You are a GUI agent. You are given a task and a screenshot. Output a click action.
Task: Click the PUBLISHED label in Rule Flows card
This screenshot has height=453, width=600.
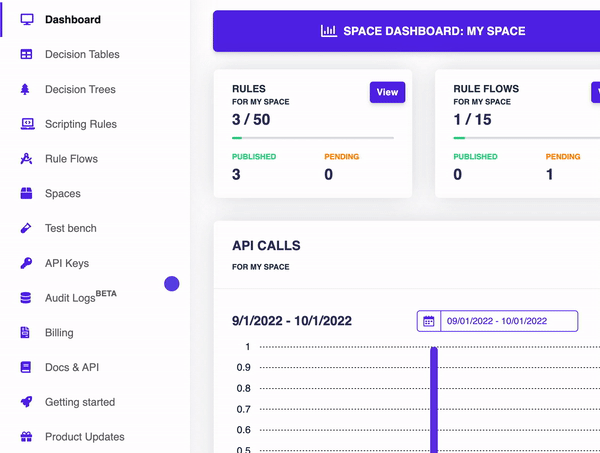point(475,156)
